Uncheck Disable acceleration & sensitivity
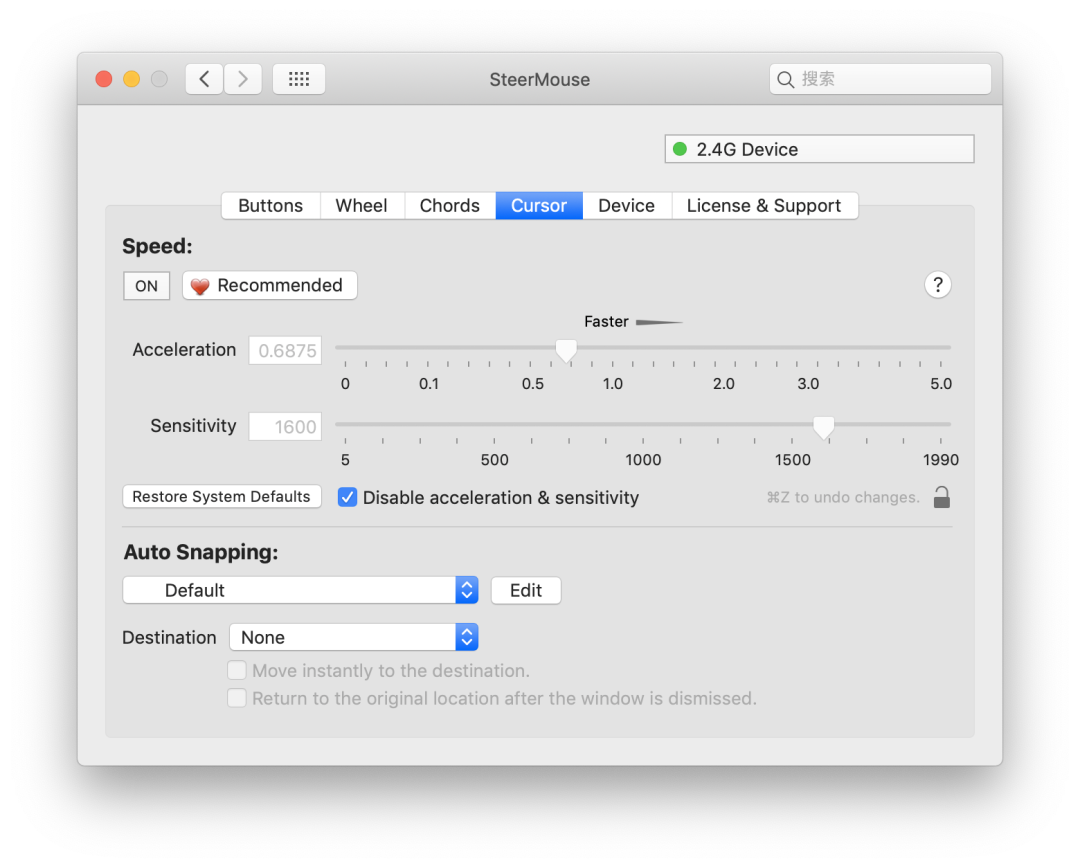Image resolution: width=1080 pixels, height=868 pixels. click(348, 497)
